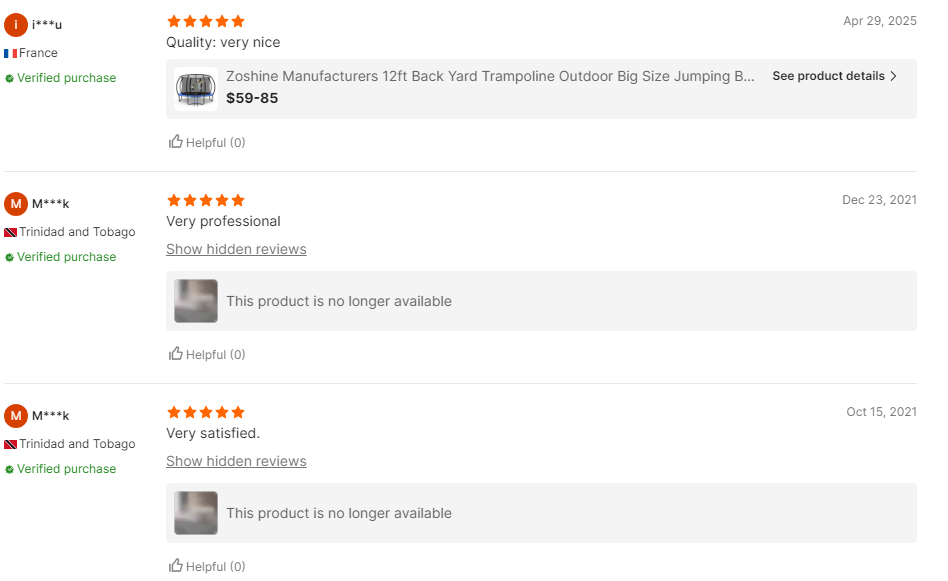Click thumbs-up icon on France review

(176, 142)
